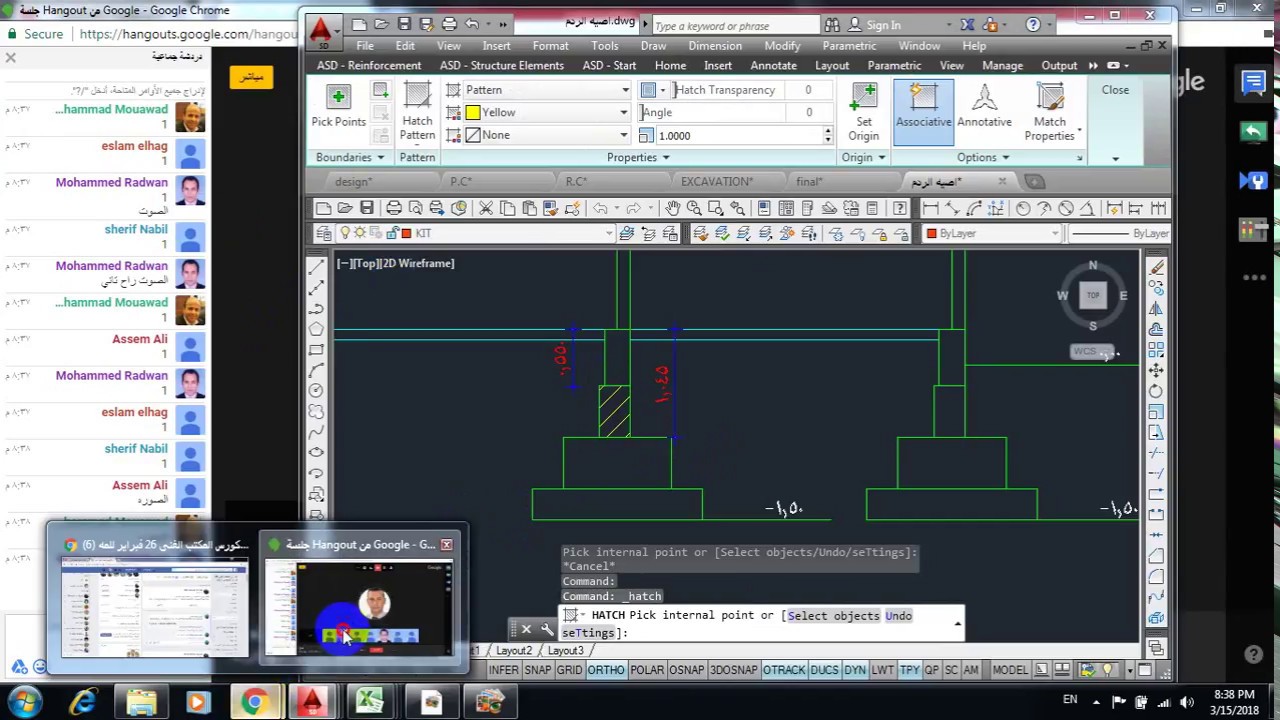Expand the Boundaries panel

coord(350,157)
